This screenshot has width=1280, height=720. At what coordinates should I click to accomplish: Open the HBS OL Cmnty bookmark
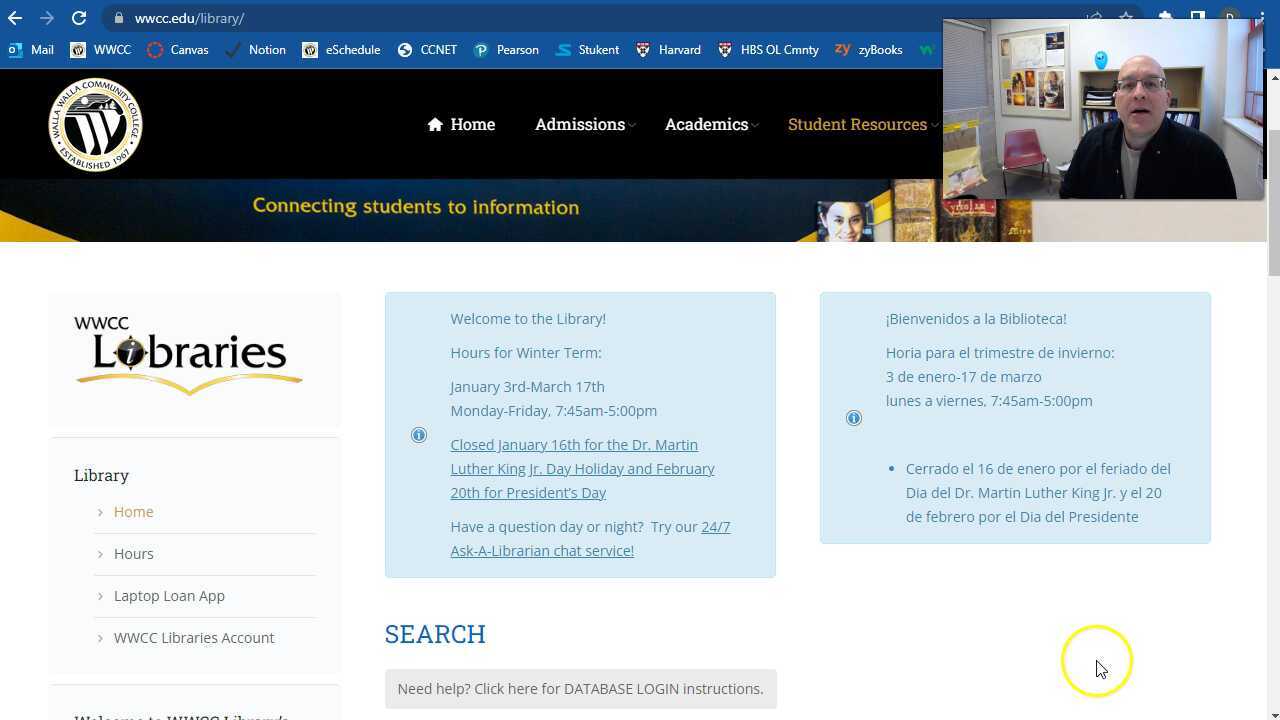point(769,49)
